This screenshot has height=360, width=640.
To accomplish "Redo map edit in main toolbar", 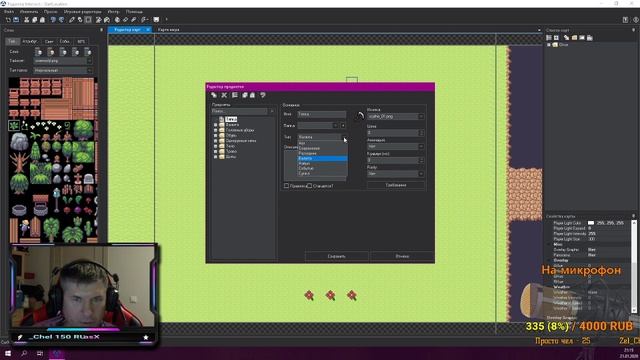I will coord(61,20).
